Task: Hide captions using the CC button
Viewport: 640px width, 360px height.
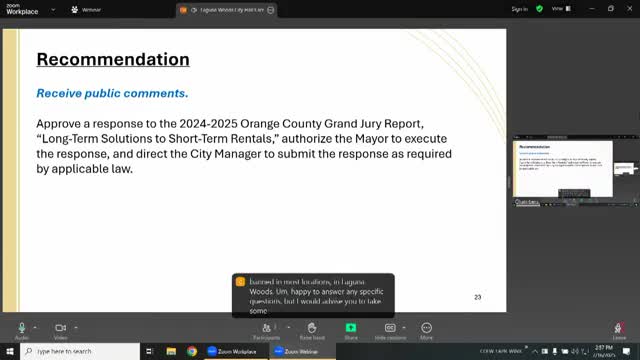Action: [390, 331]
